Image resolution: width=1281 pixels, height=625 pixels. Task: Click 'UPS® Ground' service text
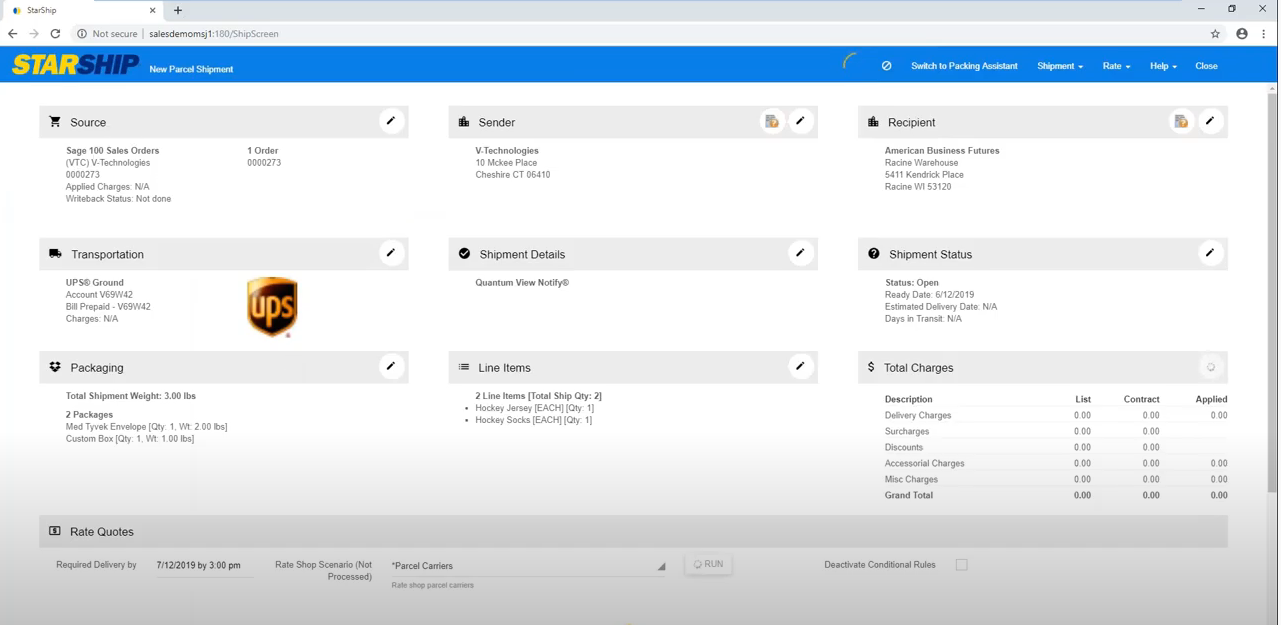[x=95, y=283]
